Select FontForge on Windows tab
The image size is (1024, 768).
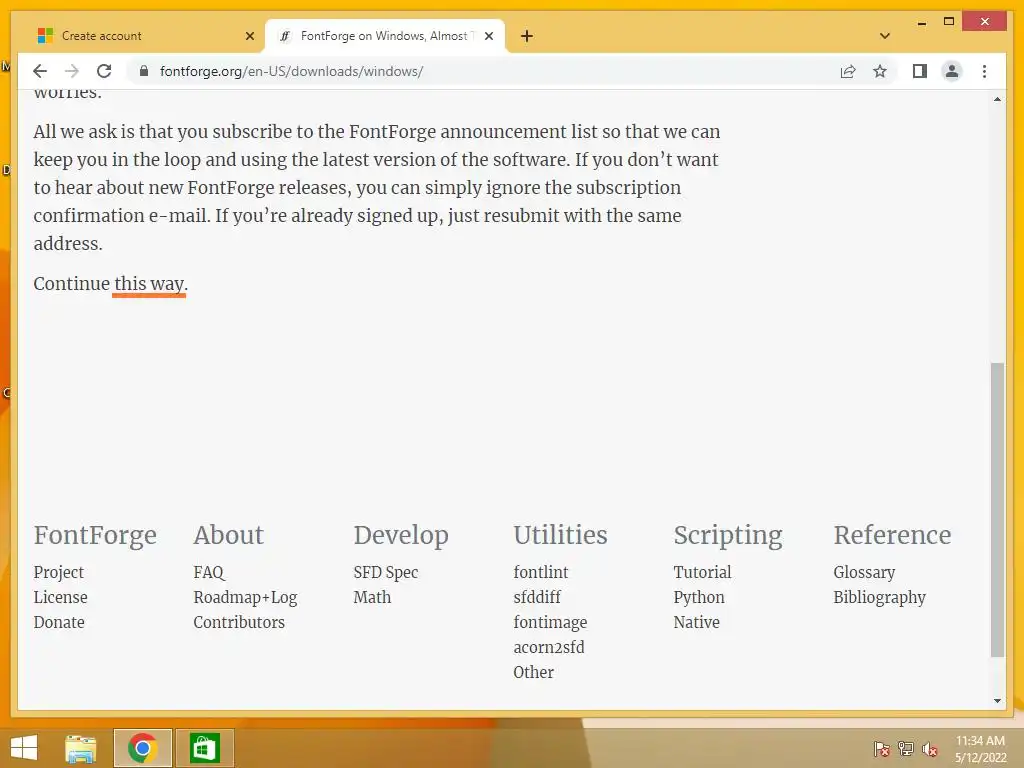click(385, 36)
